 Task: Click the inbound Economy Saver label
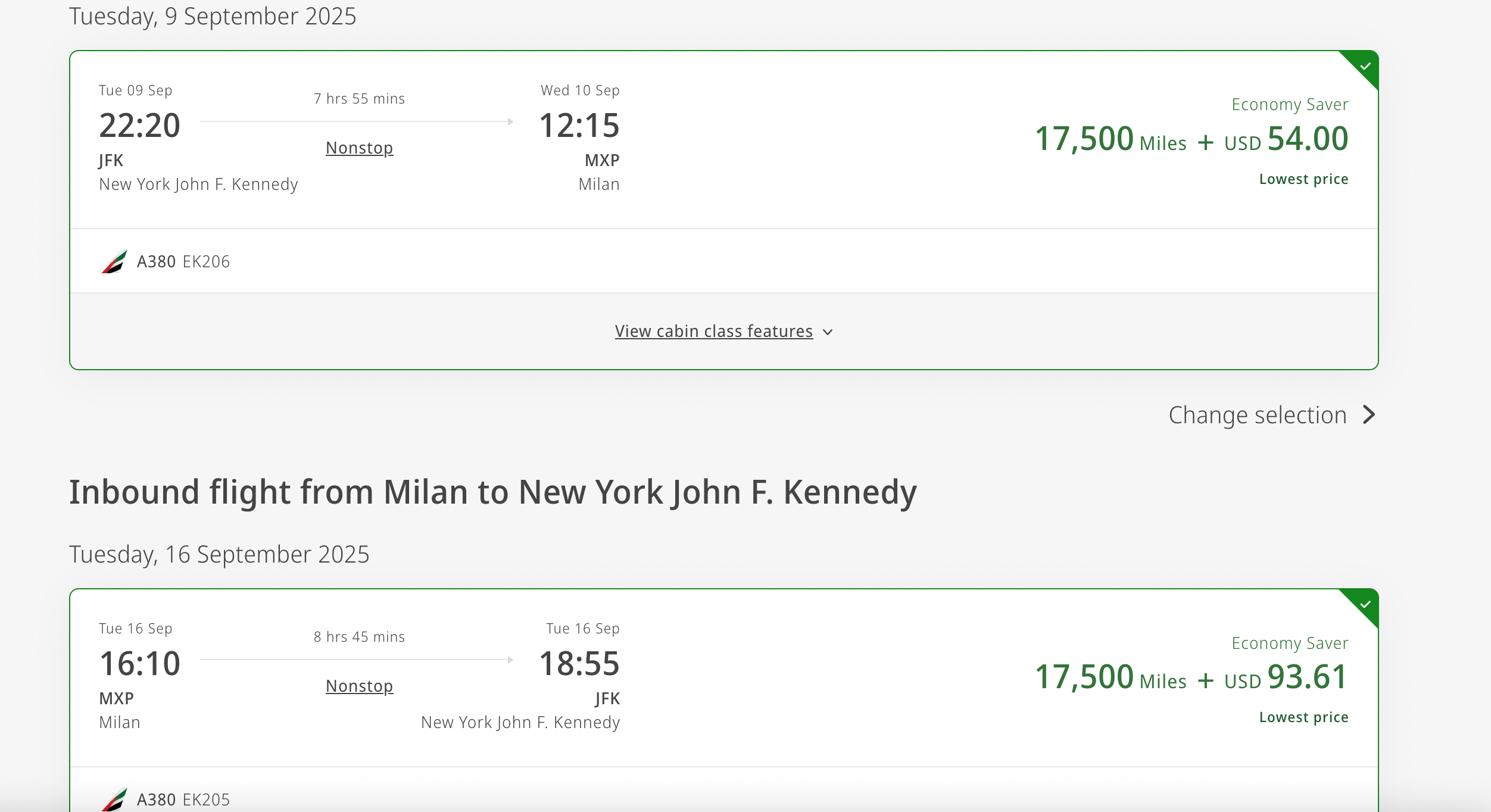pyautogui.click(x=1289, y=643)
